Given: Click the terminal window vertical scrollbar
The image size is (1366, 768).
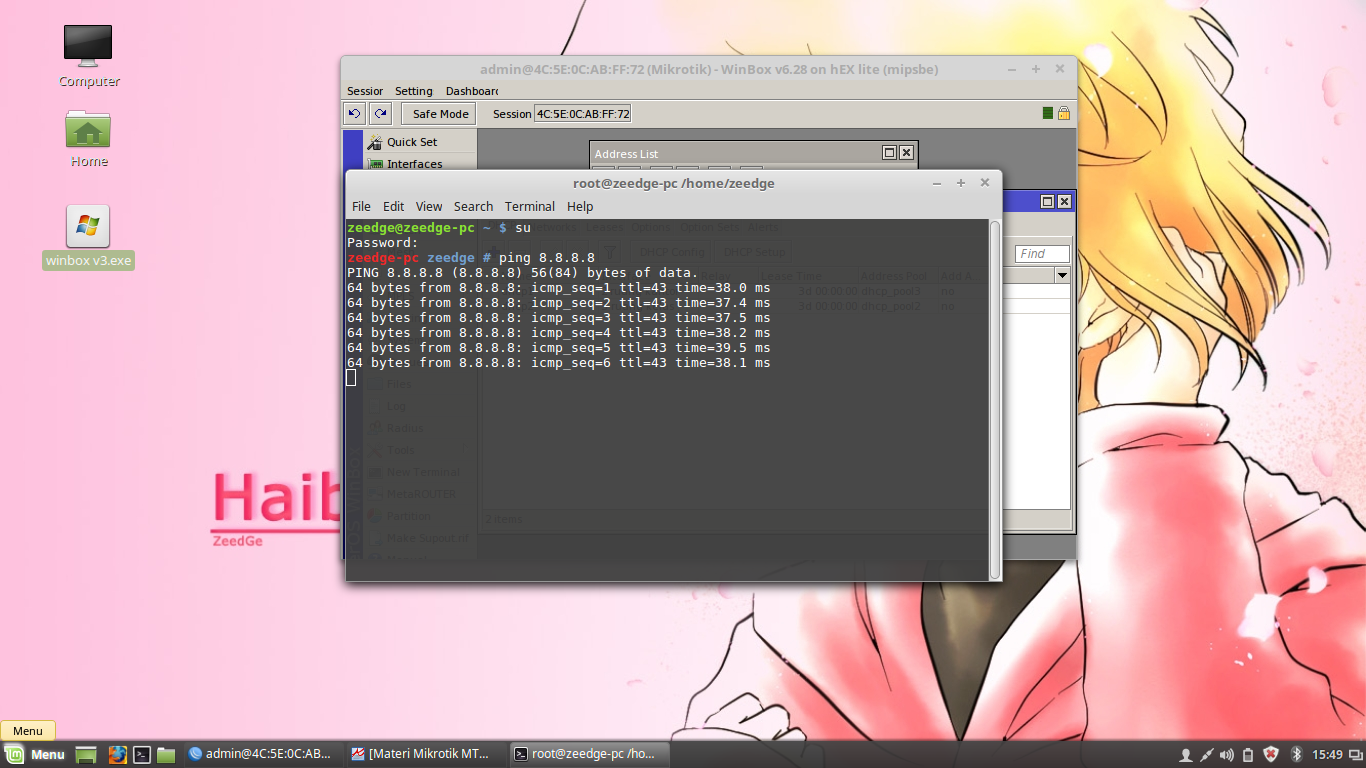Looking at the screenshot, I should coord(994,399).
